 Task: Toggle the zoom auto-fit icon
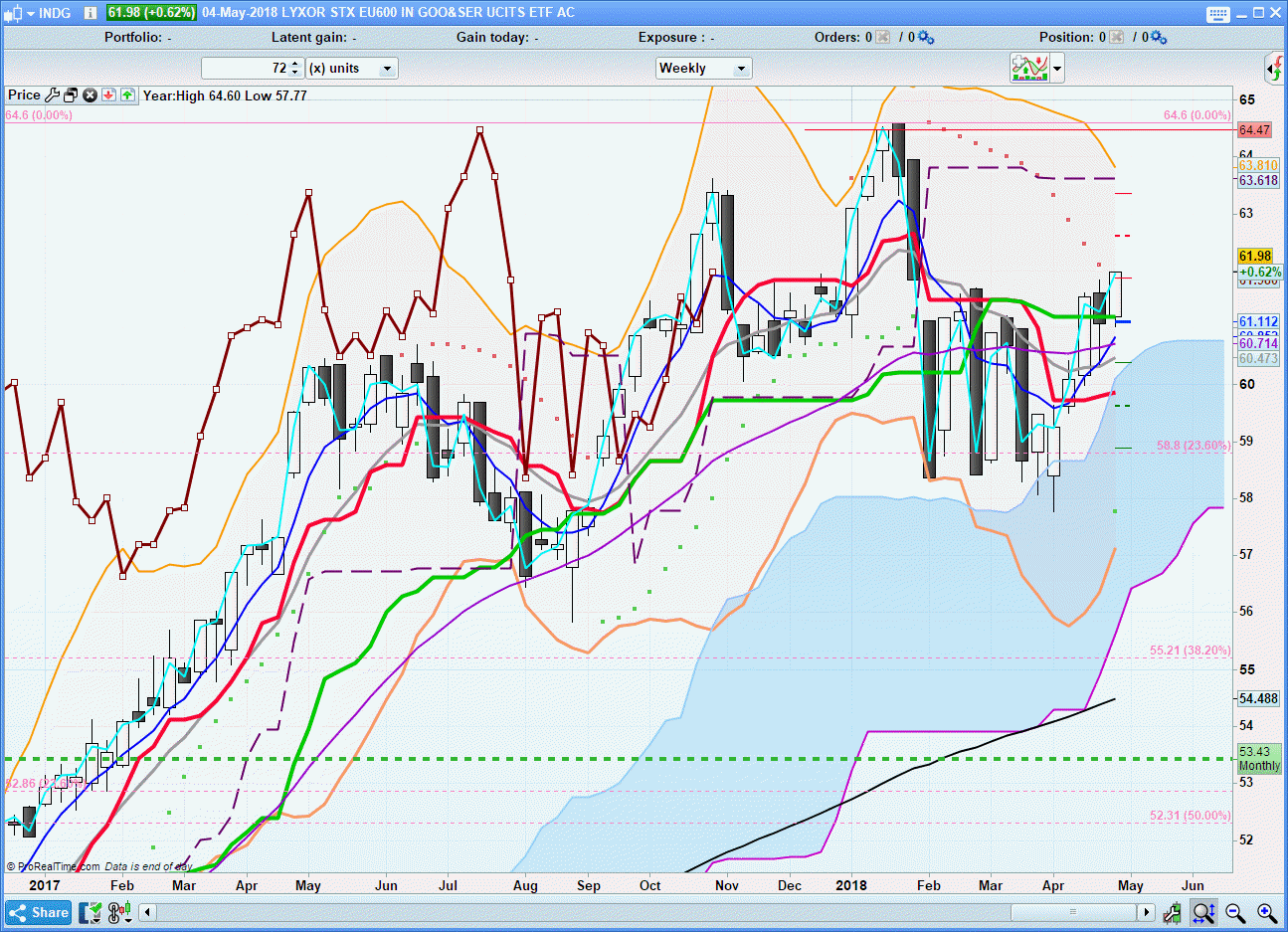click(1203, 912)
